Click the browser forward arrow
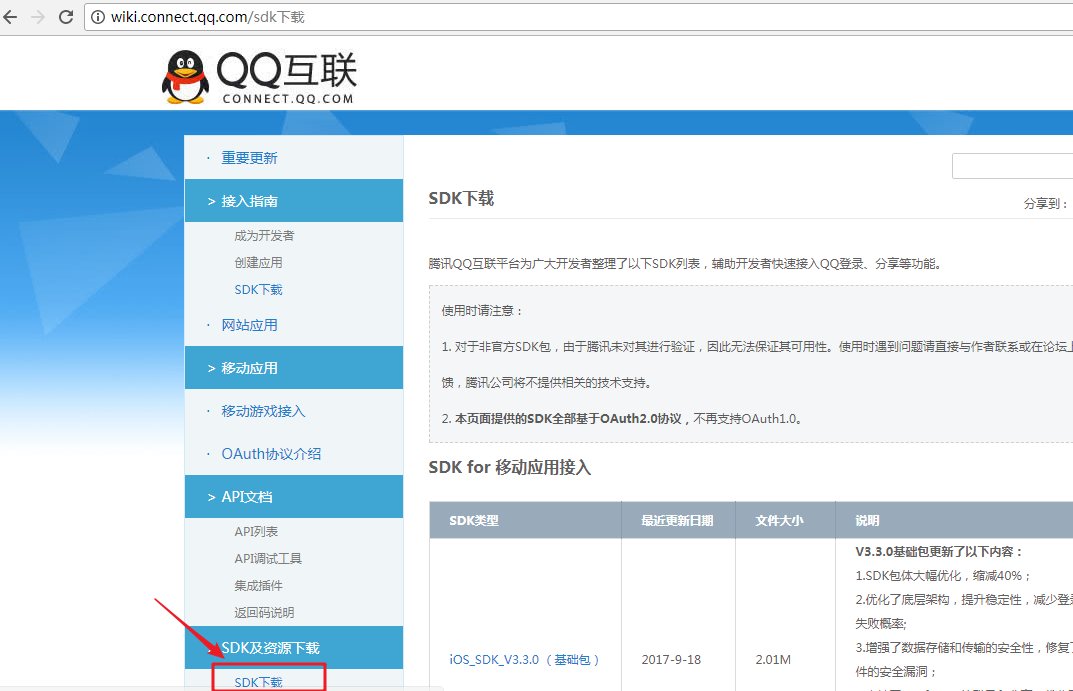 click(x=39, y=17)
